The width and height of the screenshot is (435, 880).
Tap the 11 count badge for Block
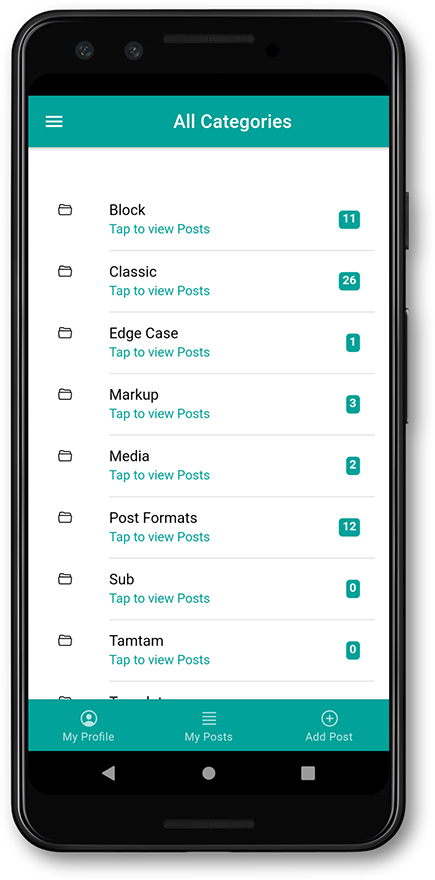349,219
